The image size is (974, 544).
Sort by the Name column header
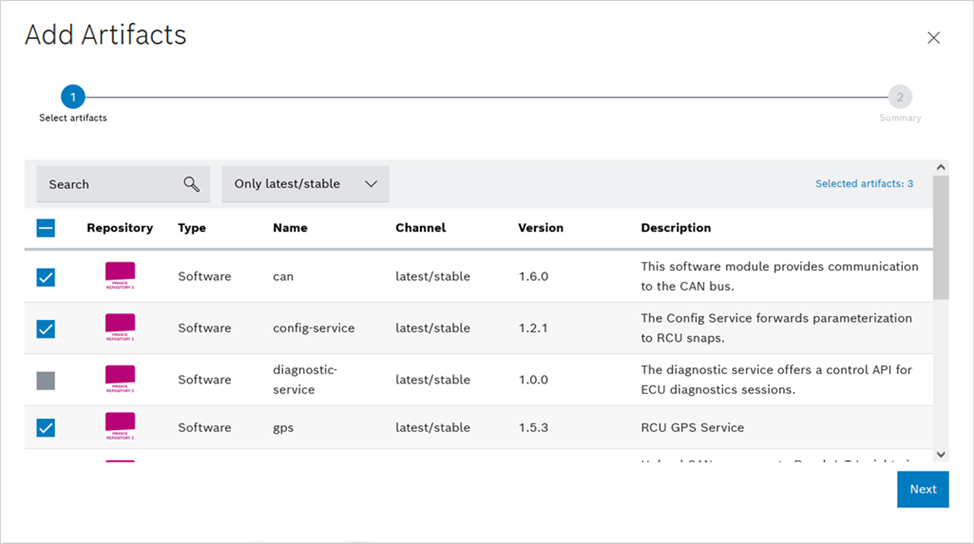(x=290, y=228)
